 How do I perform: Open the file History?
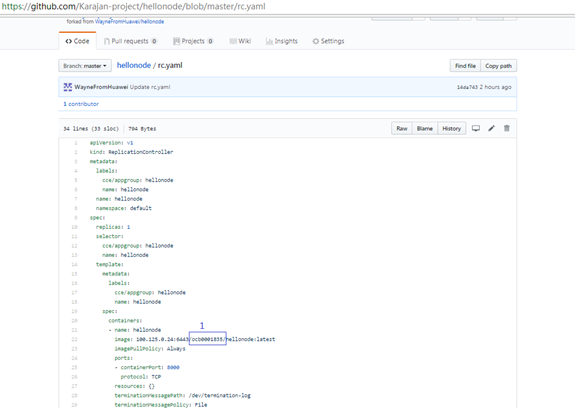click(x=451, y=128)
